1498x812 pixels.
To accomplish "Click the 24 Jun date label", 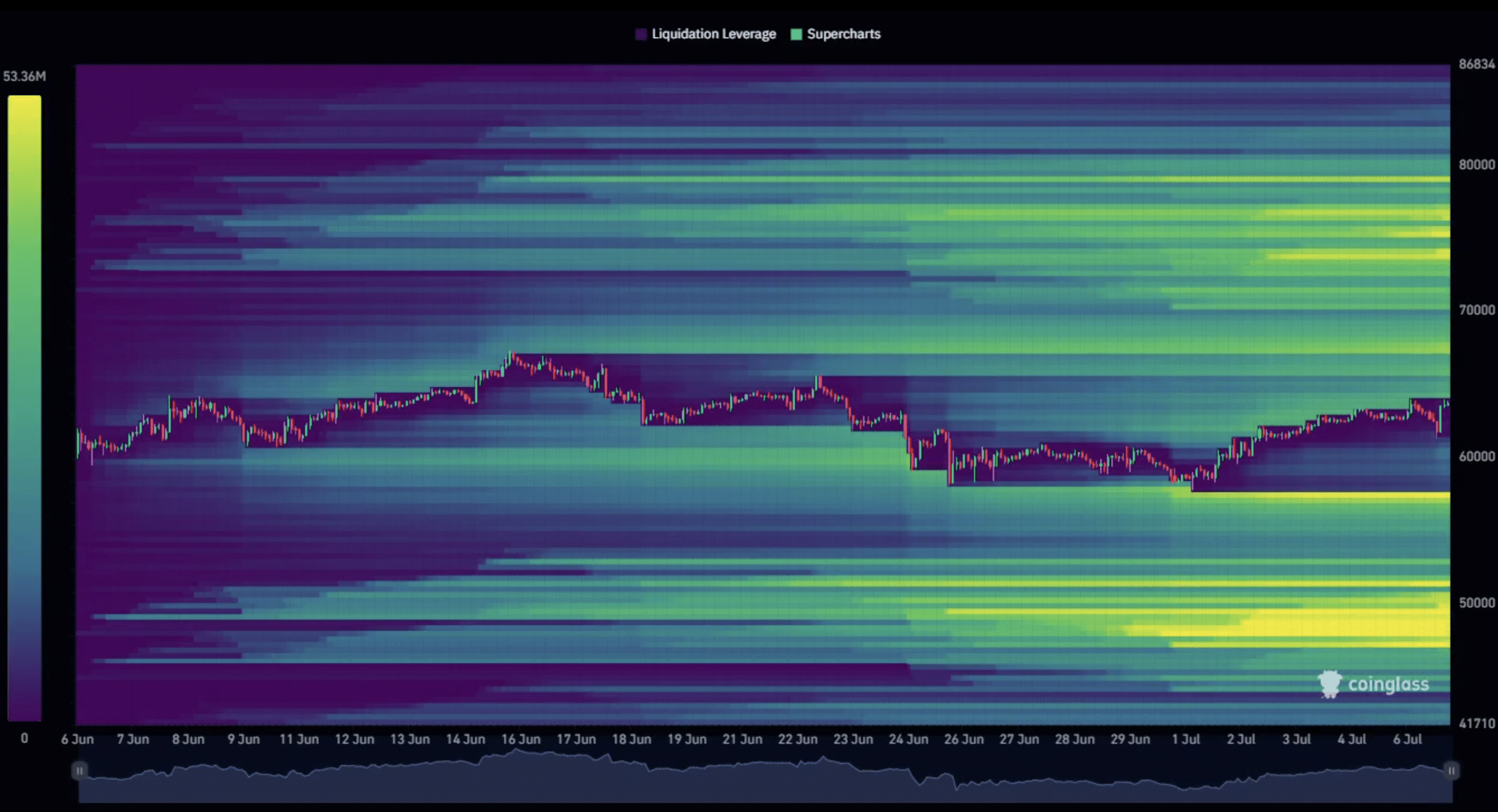I will pos(908,739).
